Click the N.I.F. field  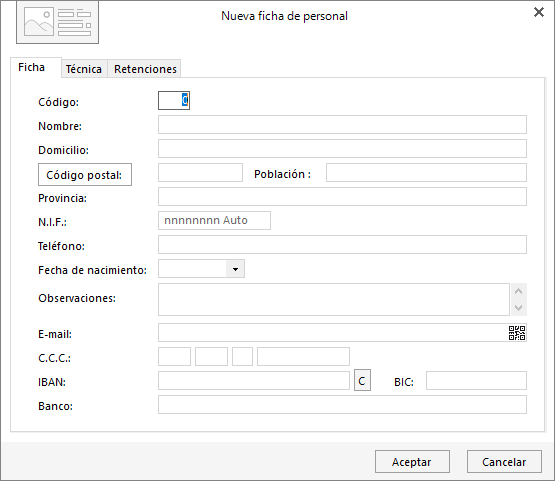click(214, 221)
